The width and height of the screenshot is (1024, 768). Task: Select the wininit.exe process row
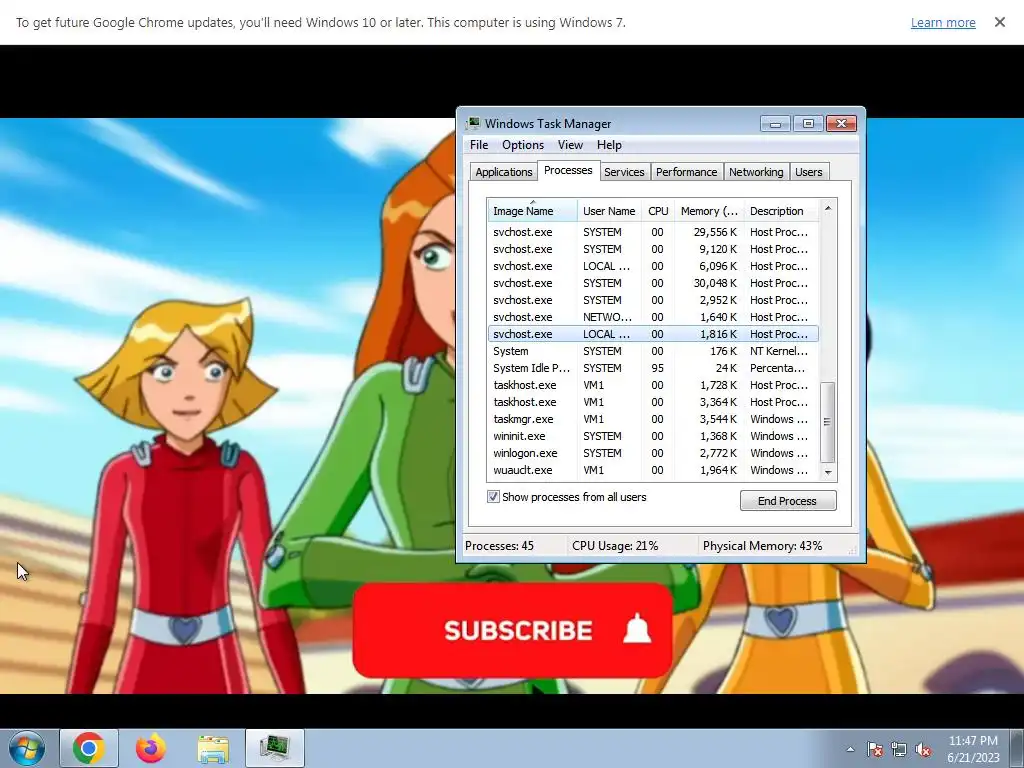(x=653, y=436)
